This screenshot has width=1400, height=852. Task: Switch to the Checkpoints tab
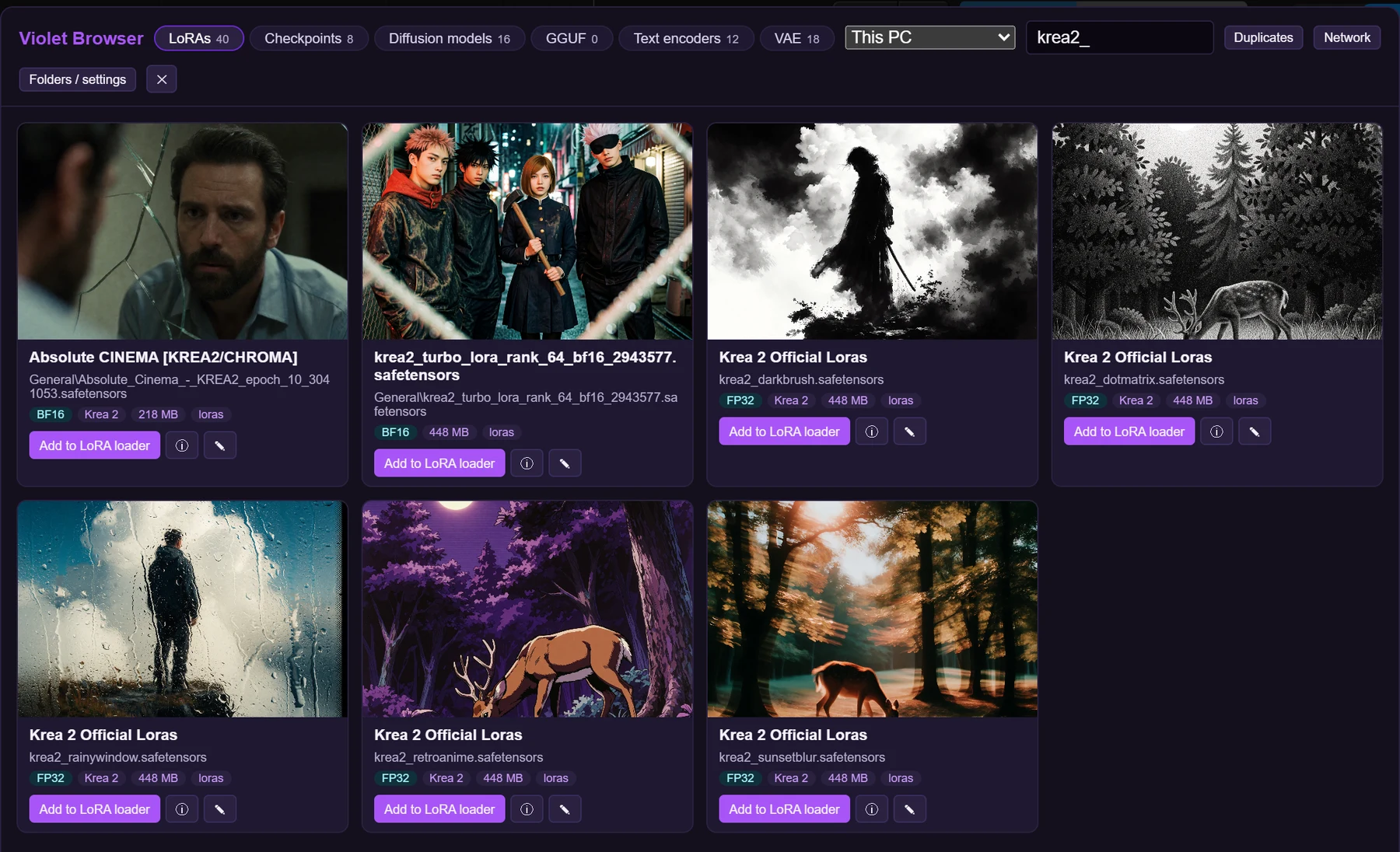(309, 38)
